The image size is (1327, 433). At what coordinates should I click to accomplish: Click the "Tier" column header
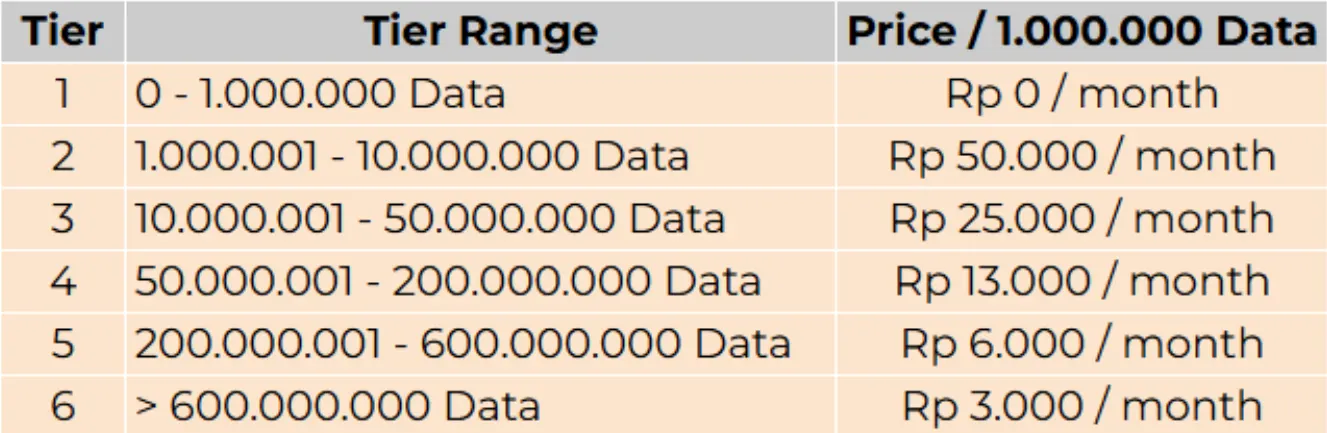[63, 32]
